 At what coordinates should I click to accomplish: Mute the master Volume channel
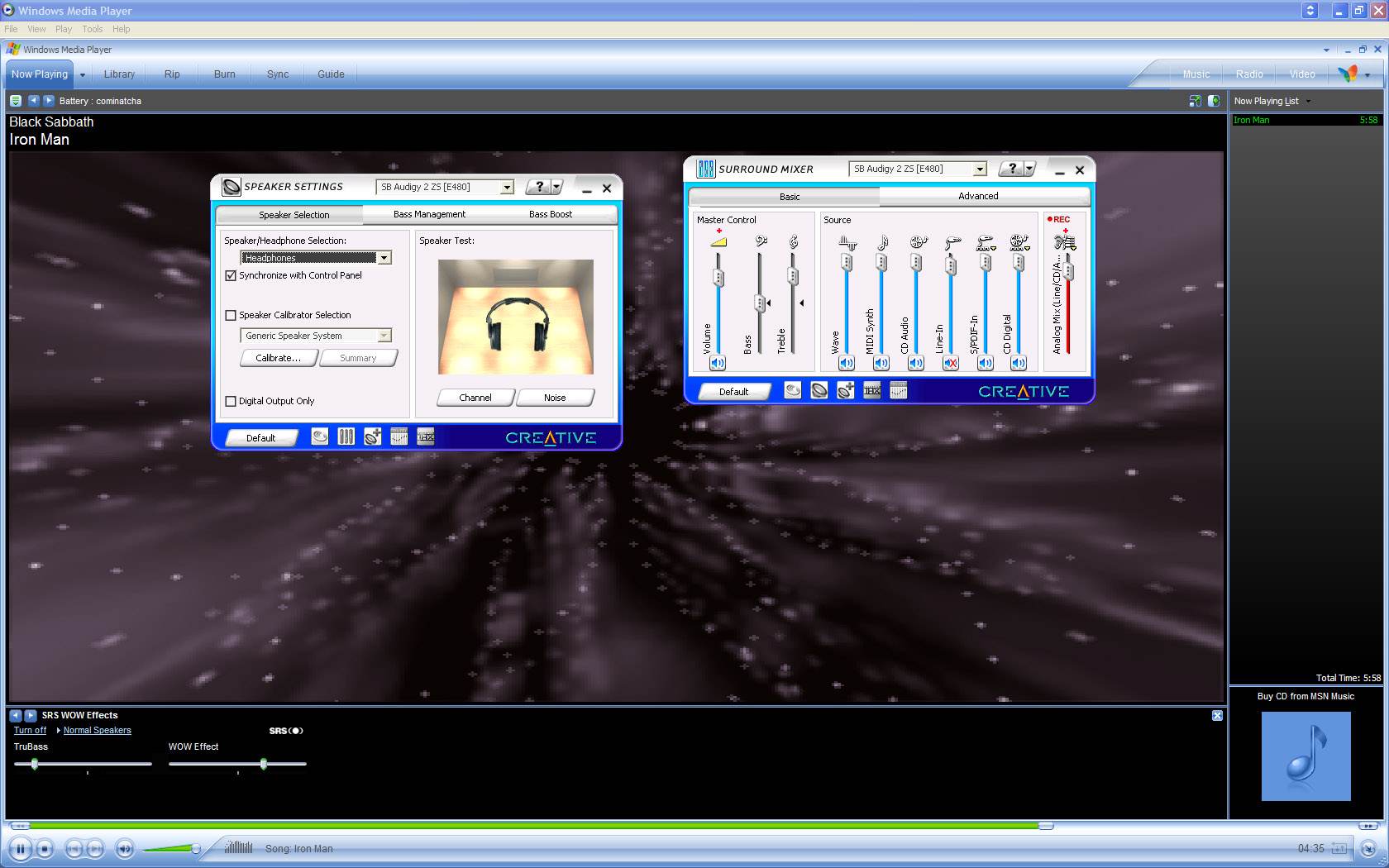click(718, 363)
